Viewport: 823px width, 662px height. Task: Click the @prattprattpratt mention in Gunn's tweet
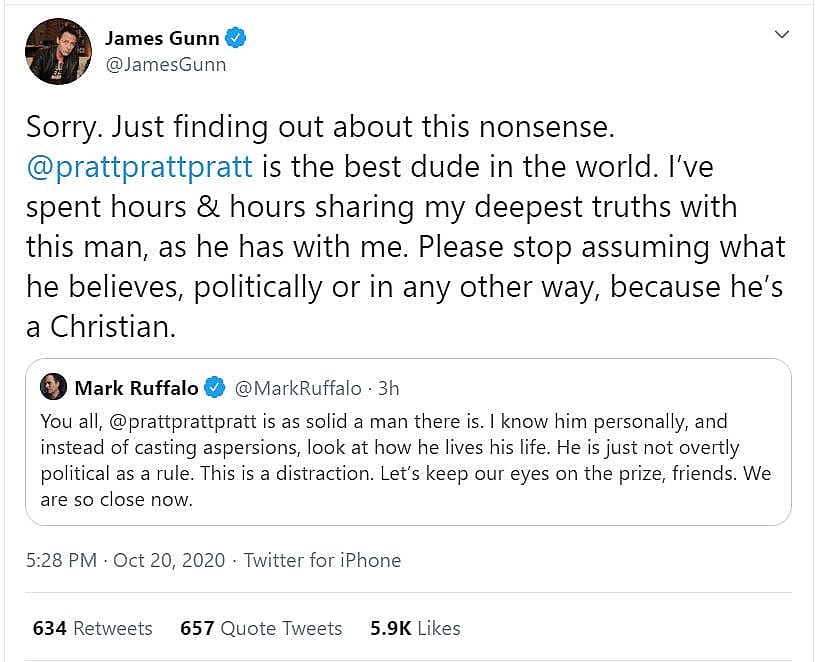point(139,166)
